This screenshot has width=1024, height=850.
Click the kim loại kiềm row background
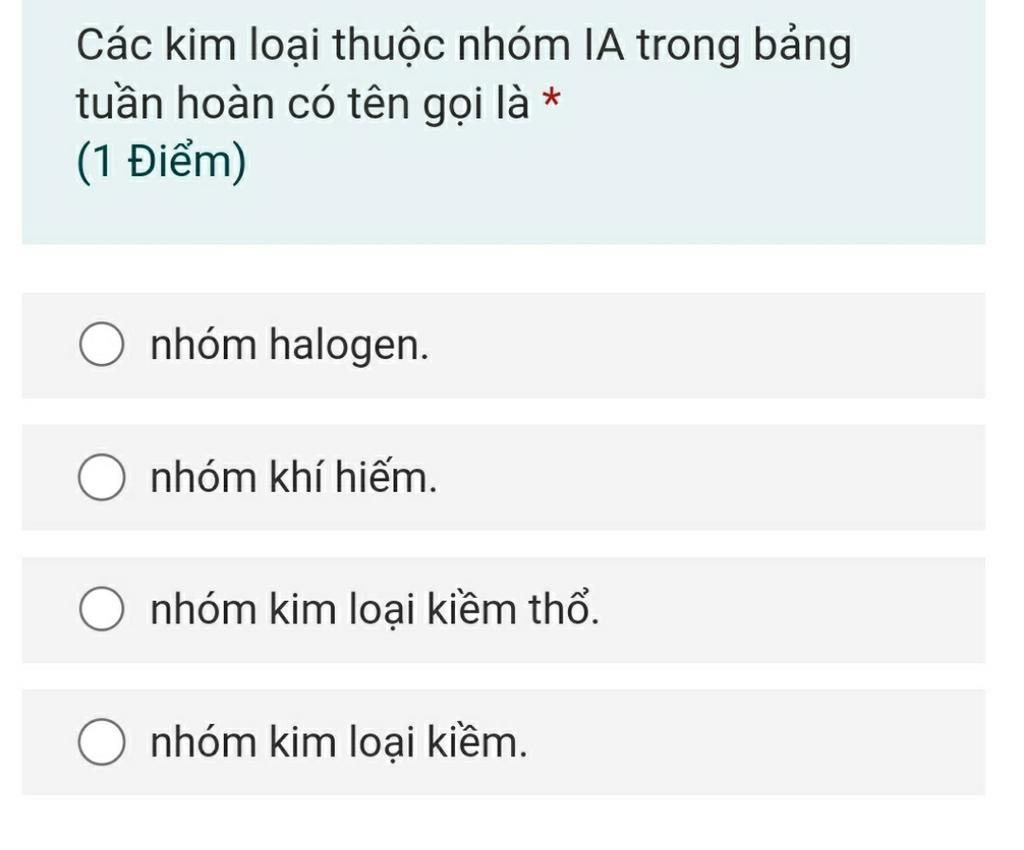coord(504,742)
